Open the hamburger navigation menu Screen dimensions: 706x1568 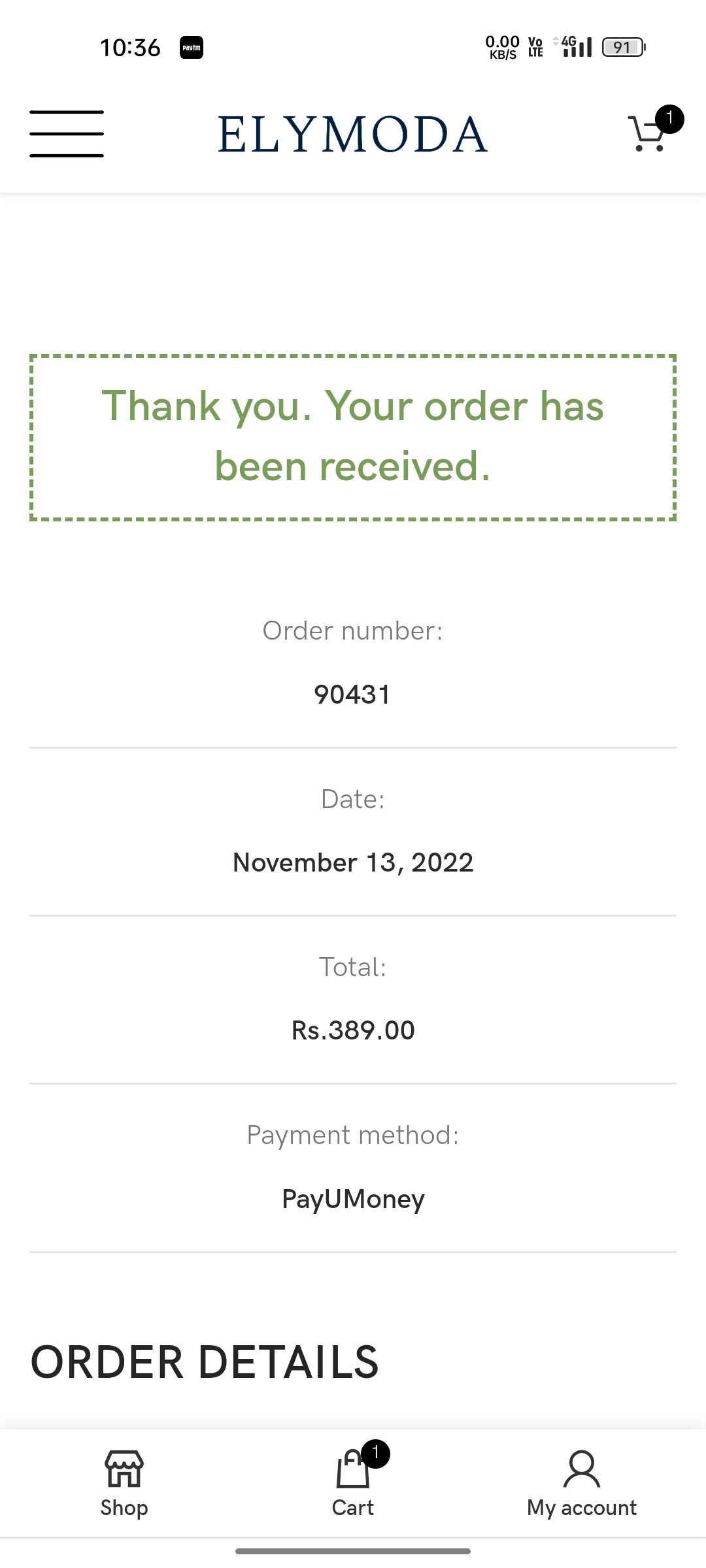(67, 134)
